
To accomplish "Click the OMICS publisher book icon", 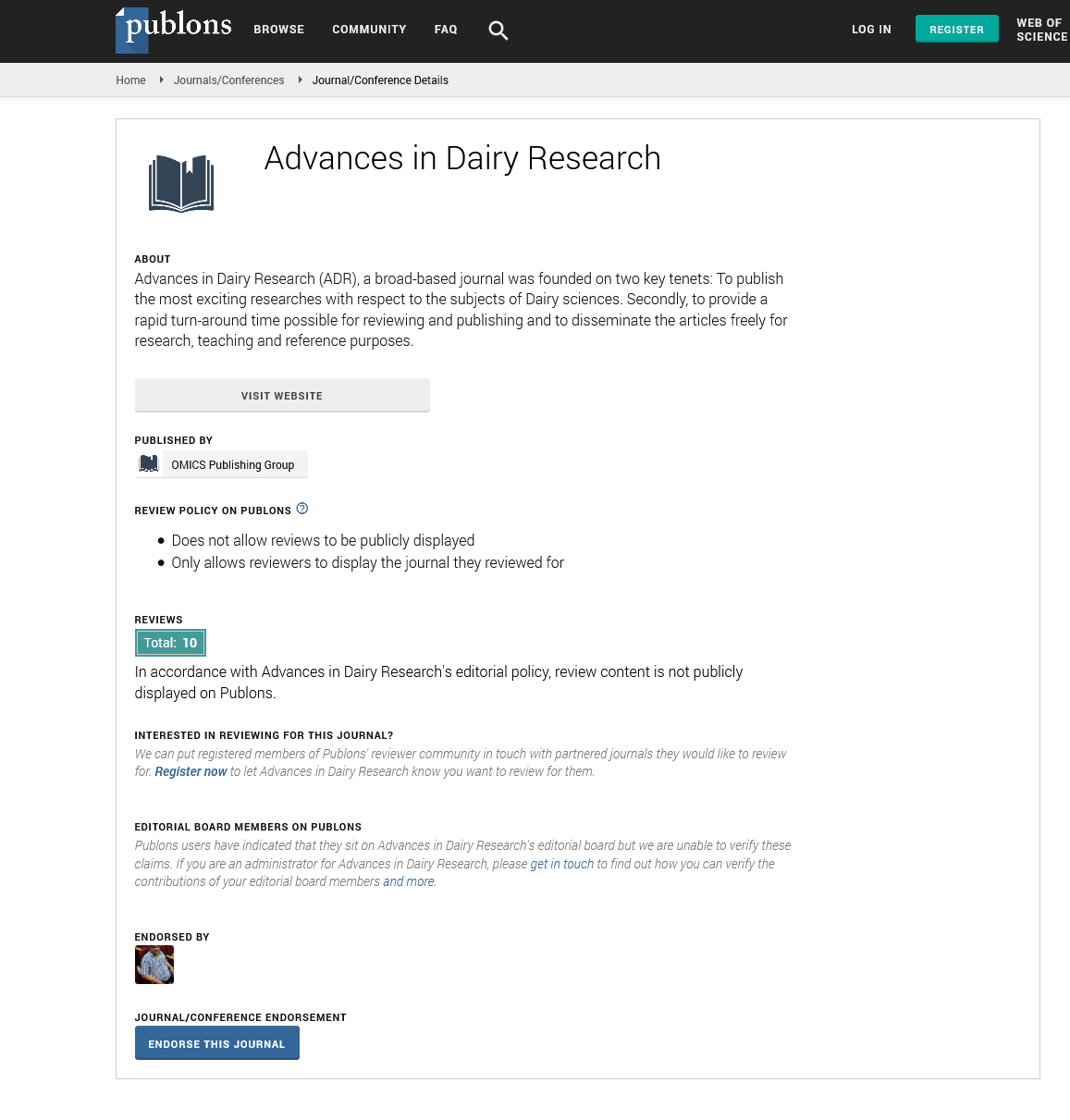I will pos(149,464).
